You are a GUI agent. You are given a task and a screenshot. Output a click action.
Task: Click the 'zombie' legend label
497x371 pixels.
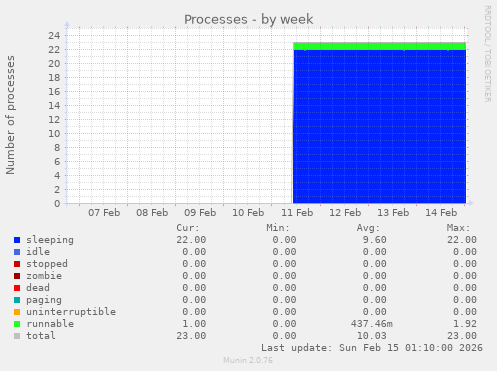[x=44, y=276]
